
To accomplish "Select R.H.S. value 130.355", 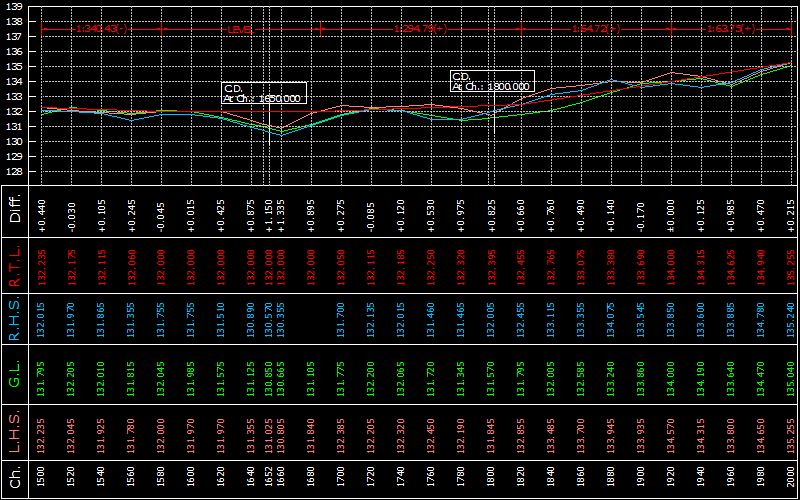I will click(x=280, y=319).
